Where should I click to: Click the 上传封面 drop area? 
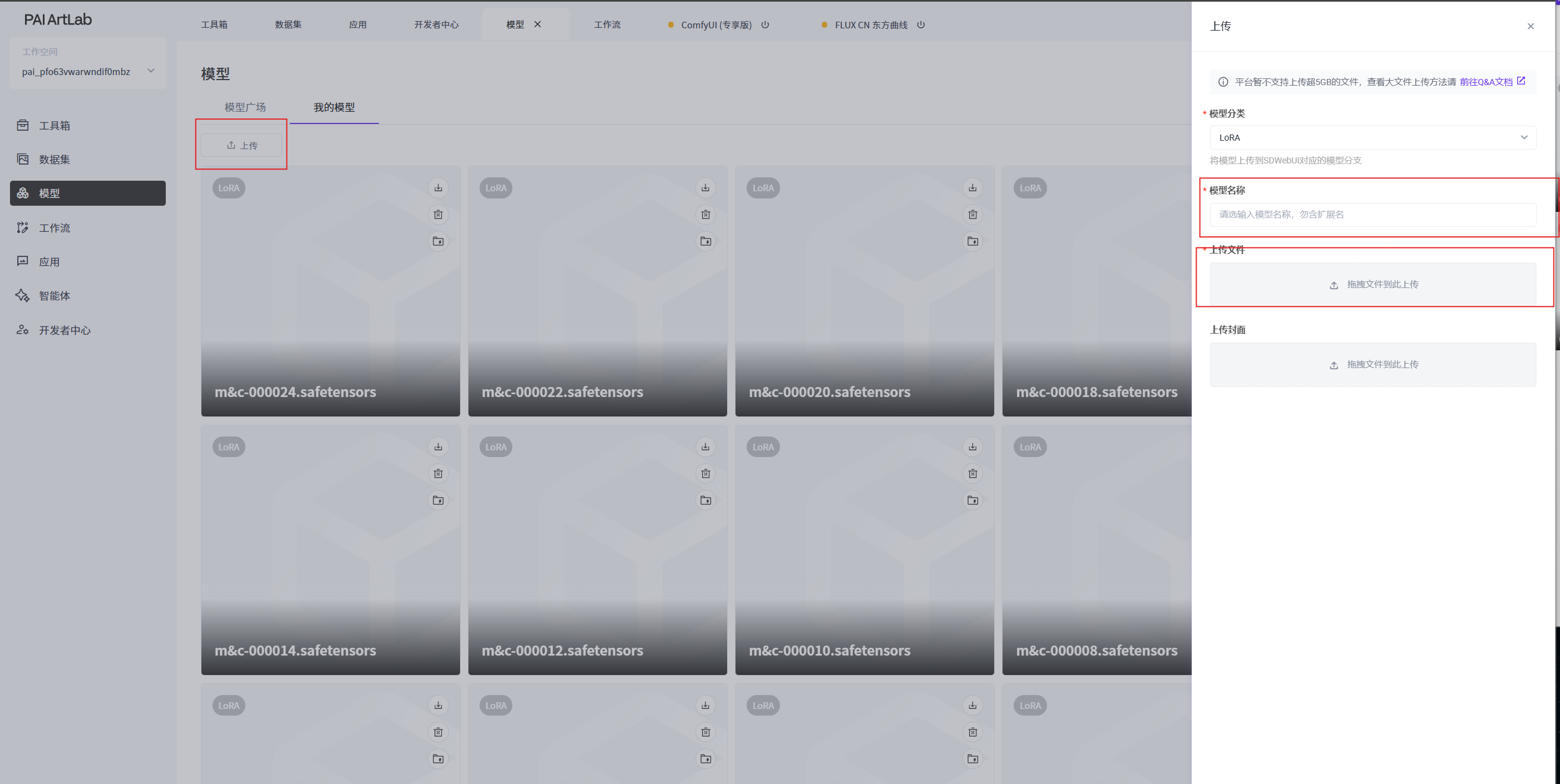[1373, 364]
